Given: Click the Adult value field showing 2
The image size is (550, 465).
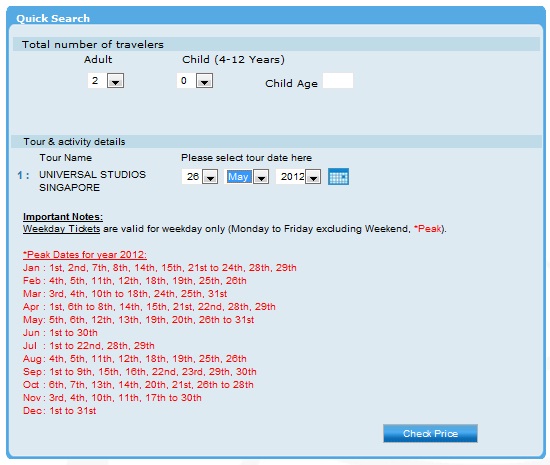Looking at the screenshot, I should tap(97, 81).
